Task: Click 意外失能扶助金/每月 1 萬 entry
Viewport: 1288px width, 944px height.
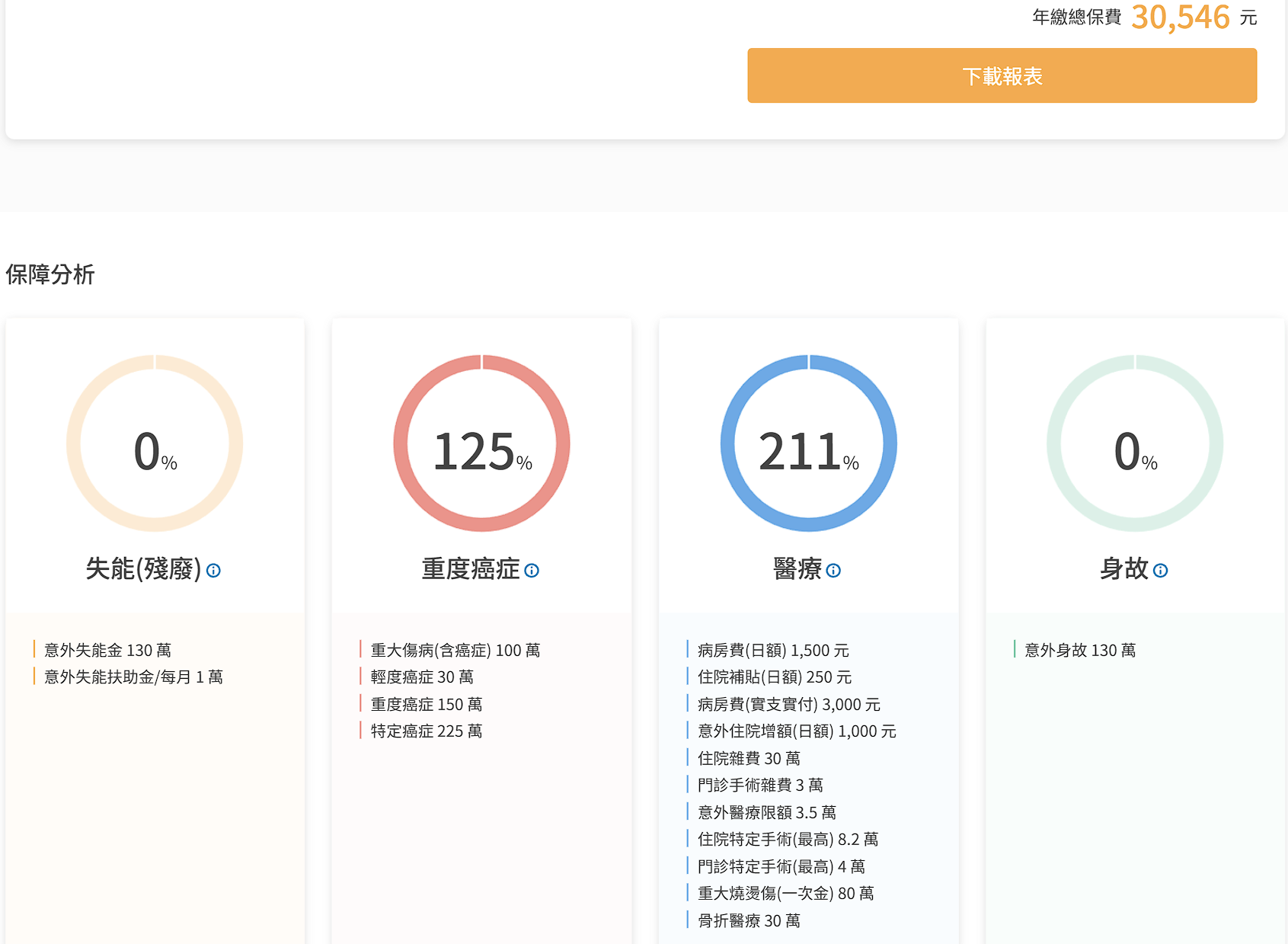Action: (133, 677)
